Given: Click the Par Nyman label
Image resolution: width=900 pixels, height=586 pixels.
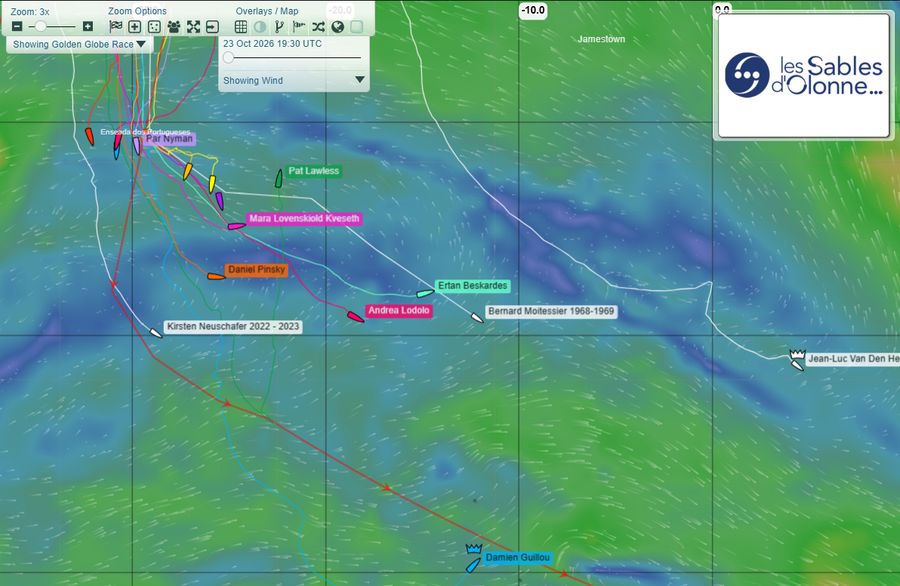Looking at the screenshot, I should pos(169,139).
